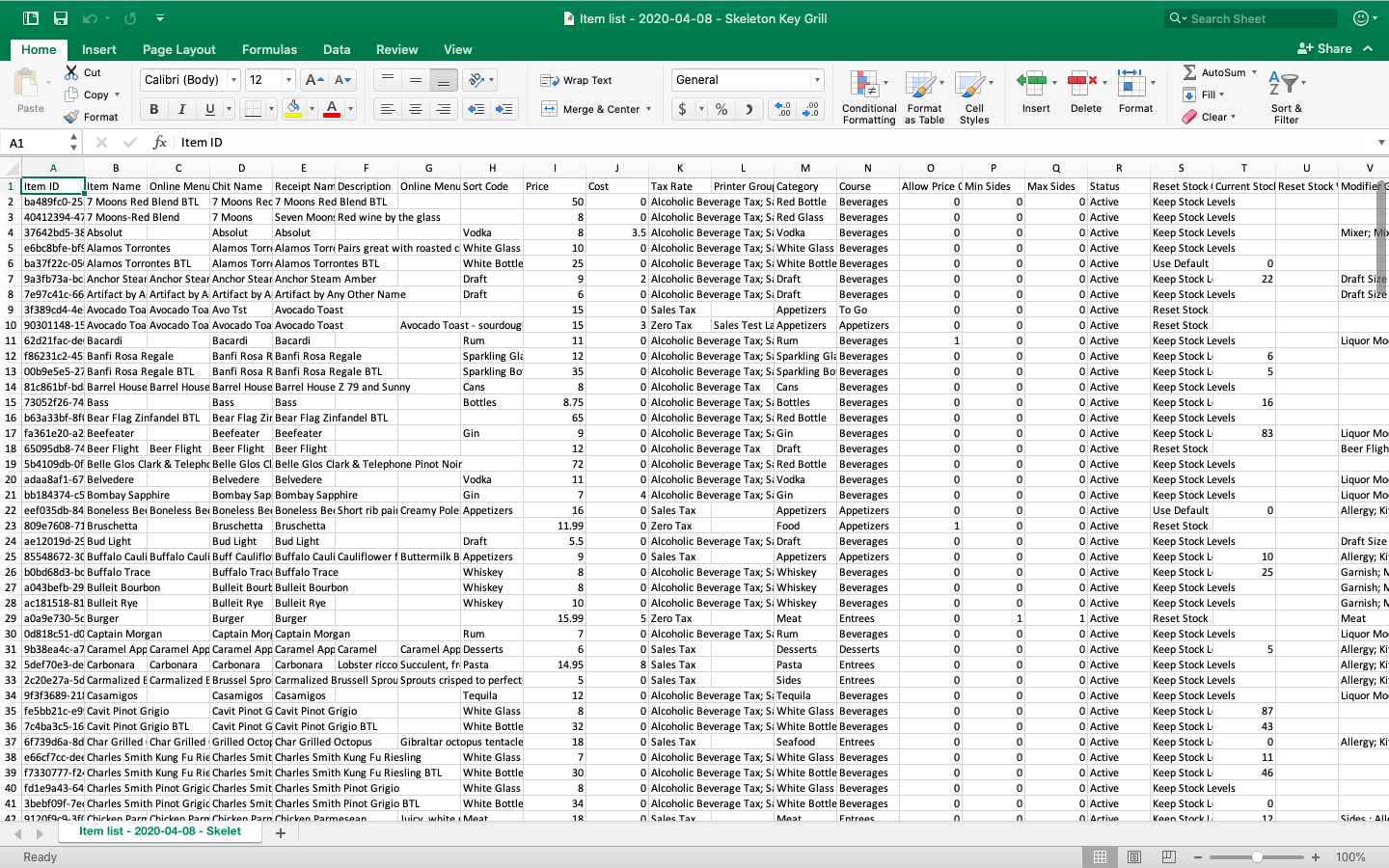Add a new sheet with plus button
Image resolution: width=1389 pixels, height=868 pixels.
click(x=281, y=833)
